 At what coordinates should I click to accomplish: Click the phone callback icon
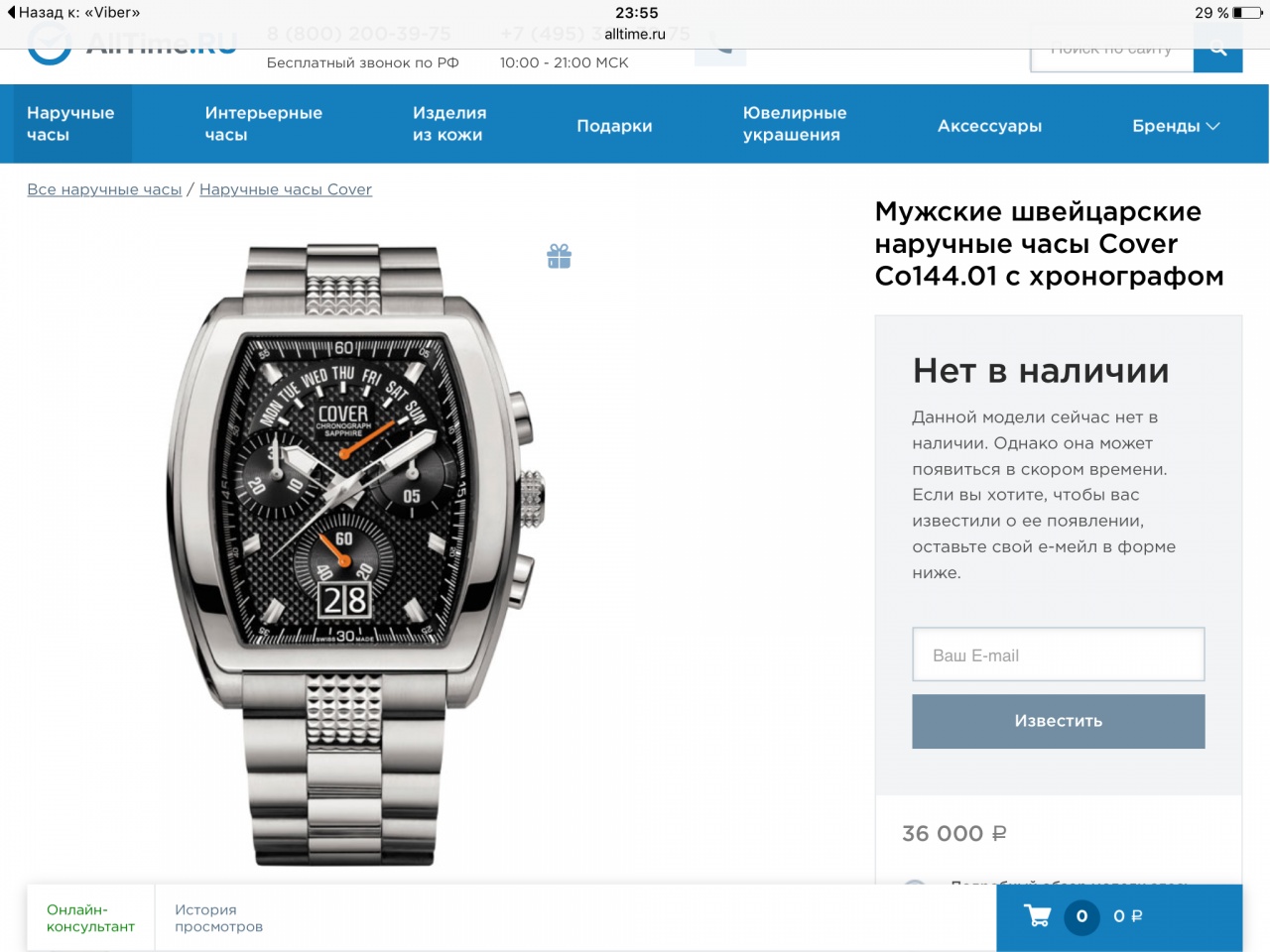[720, 46]
